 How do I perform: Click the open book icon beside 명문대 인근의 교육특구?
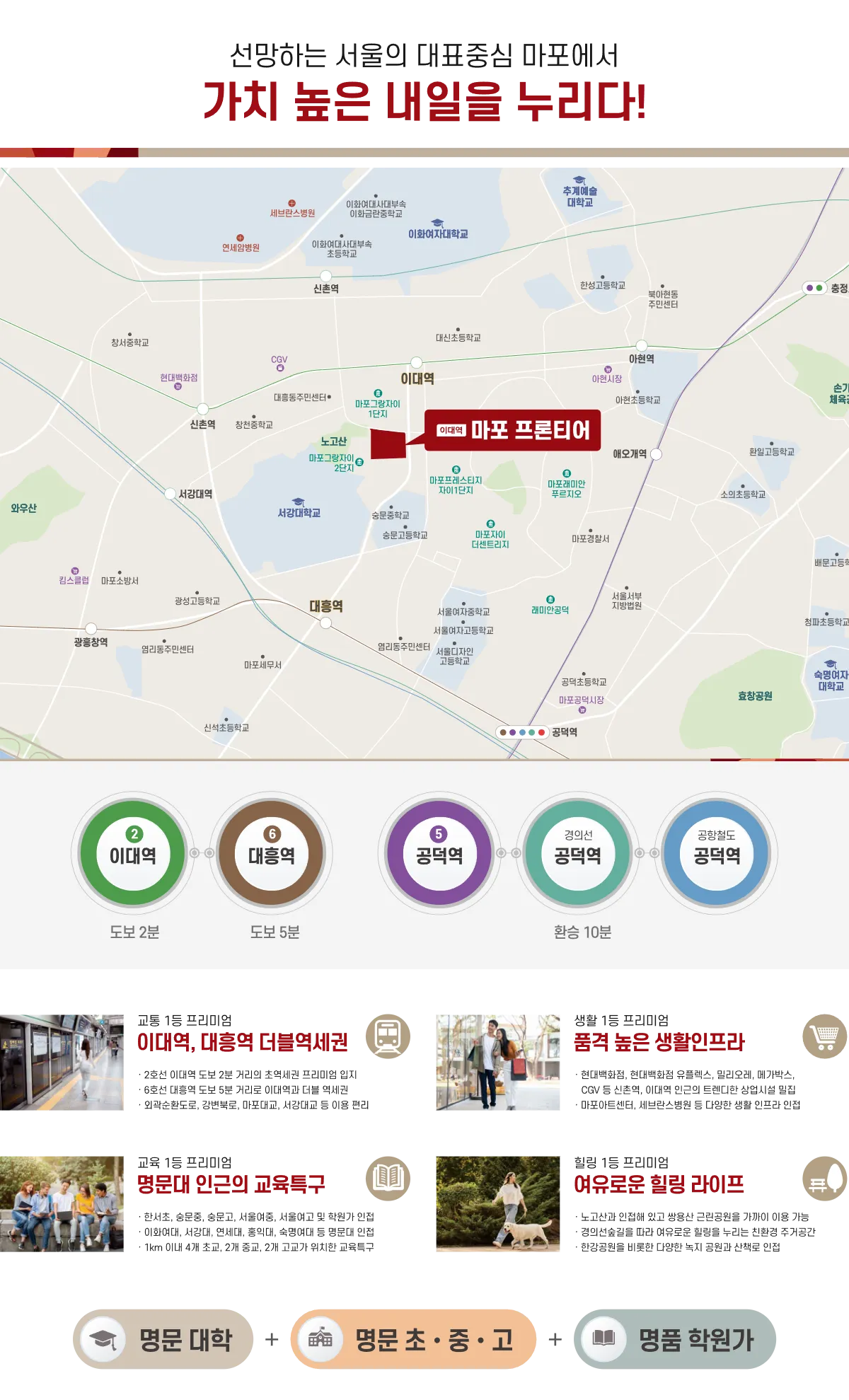pyautogui.click(x=388, y=1179)
